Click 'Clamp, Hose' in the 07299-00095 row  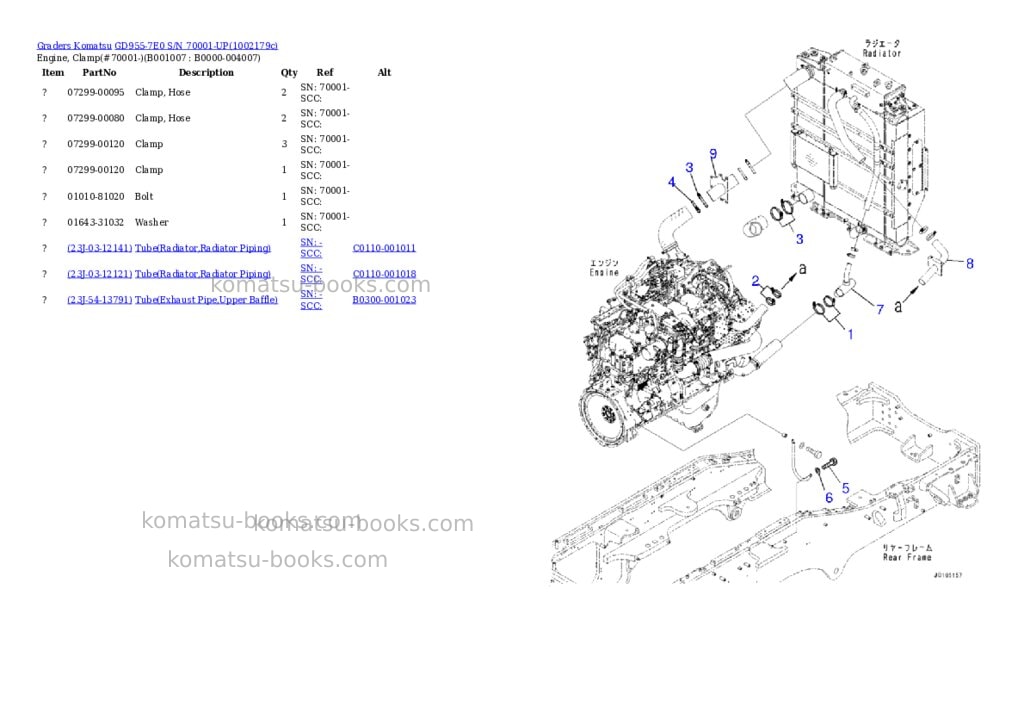point(163,93)
